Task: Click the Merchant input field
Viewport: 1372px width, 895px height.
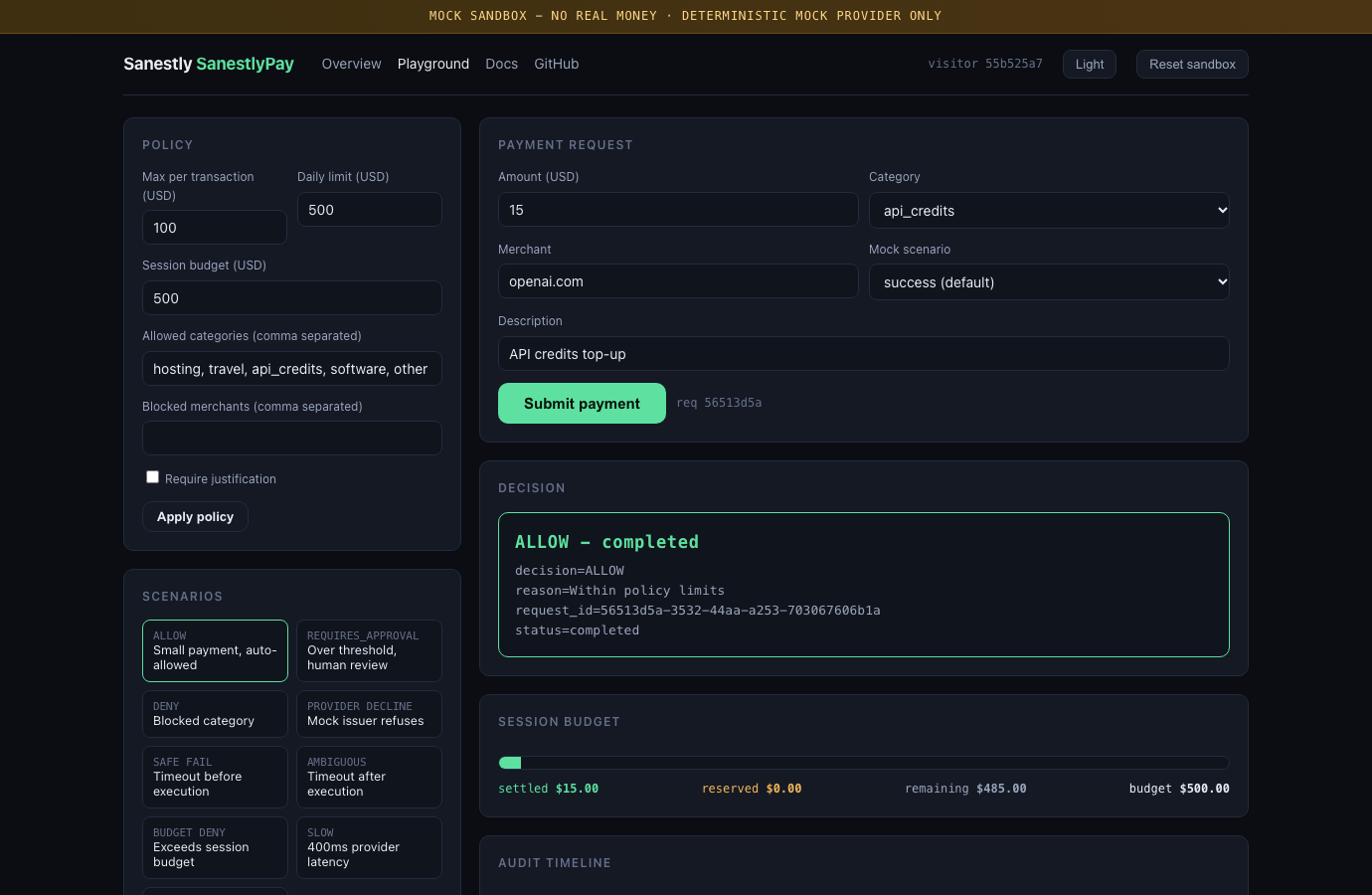Action: click(678, 281)
